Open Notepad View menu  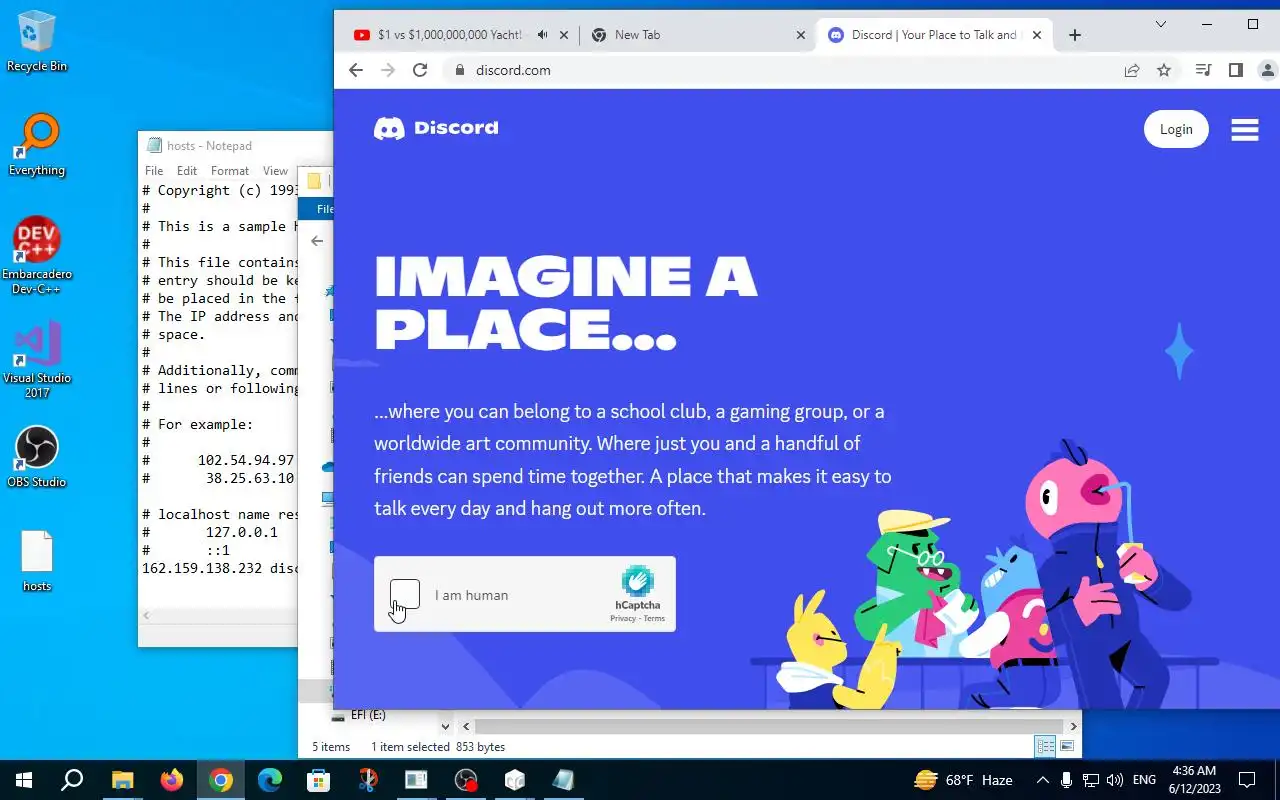click(275, 171)
